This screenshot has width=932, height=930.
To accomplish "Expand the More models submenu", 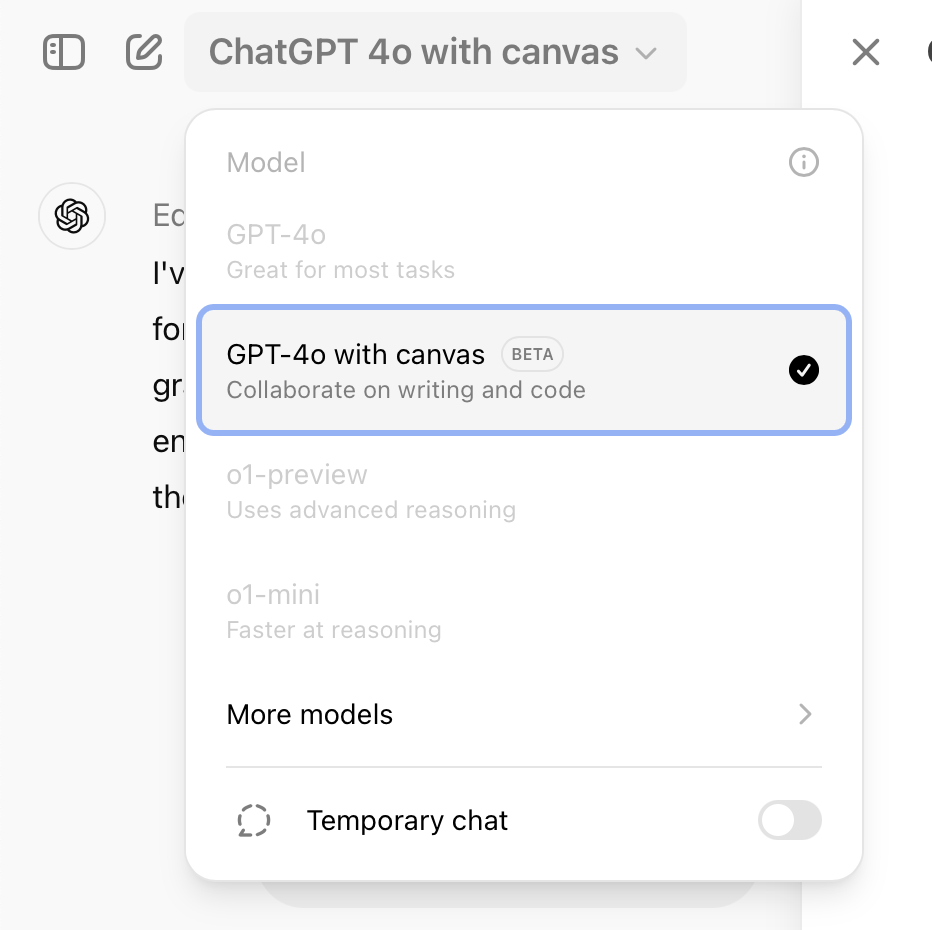I will pos(524,714).
